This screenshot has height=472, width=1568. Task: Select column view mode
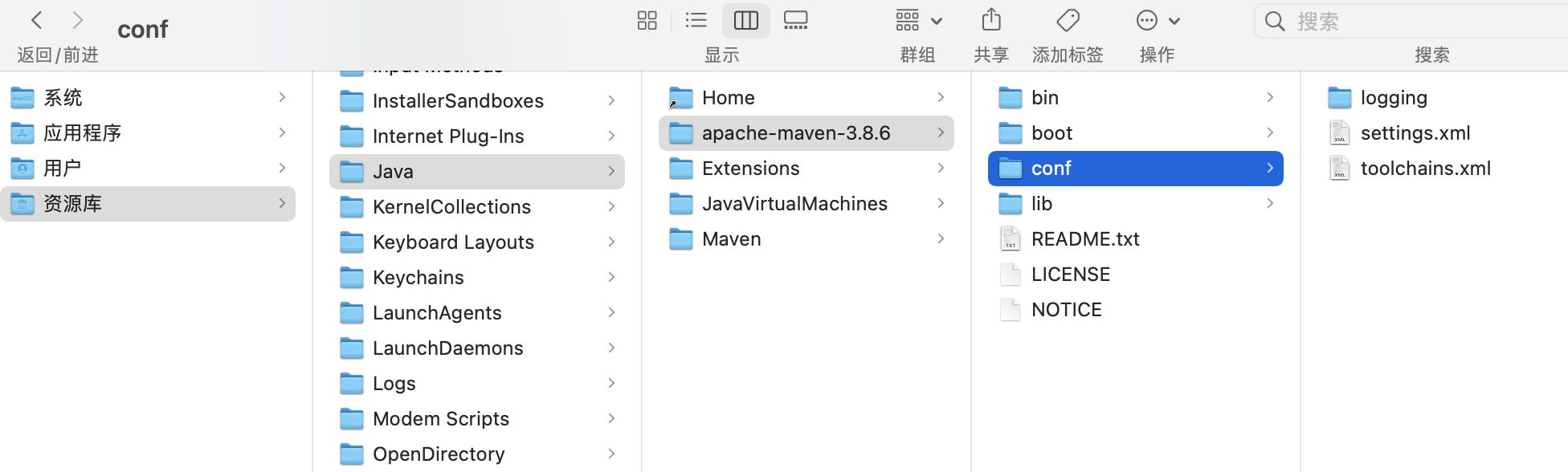pos(745,21)
